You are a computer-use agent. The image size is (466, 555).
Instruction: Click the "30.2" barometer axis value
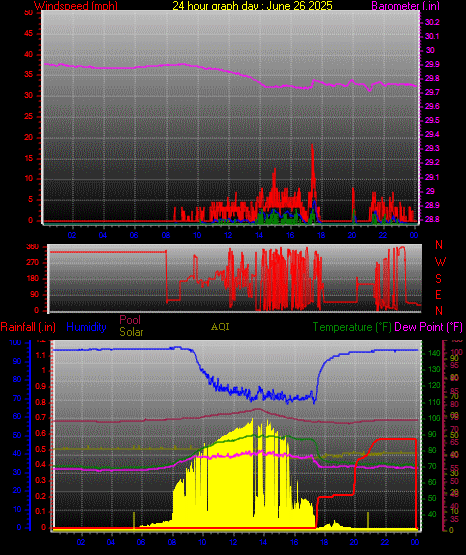point(432,22)
